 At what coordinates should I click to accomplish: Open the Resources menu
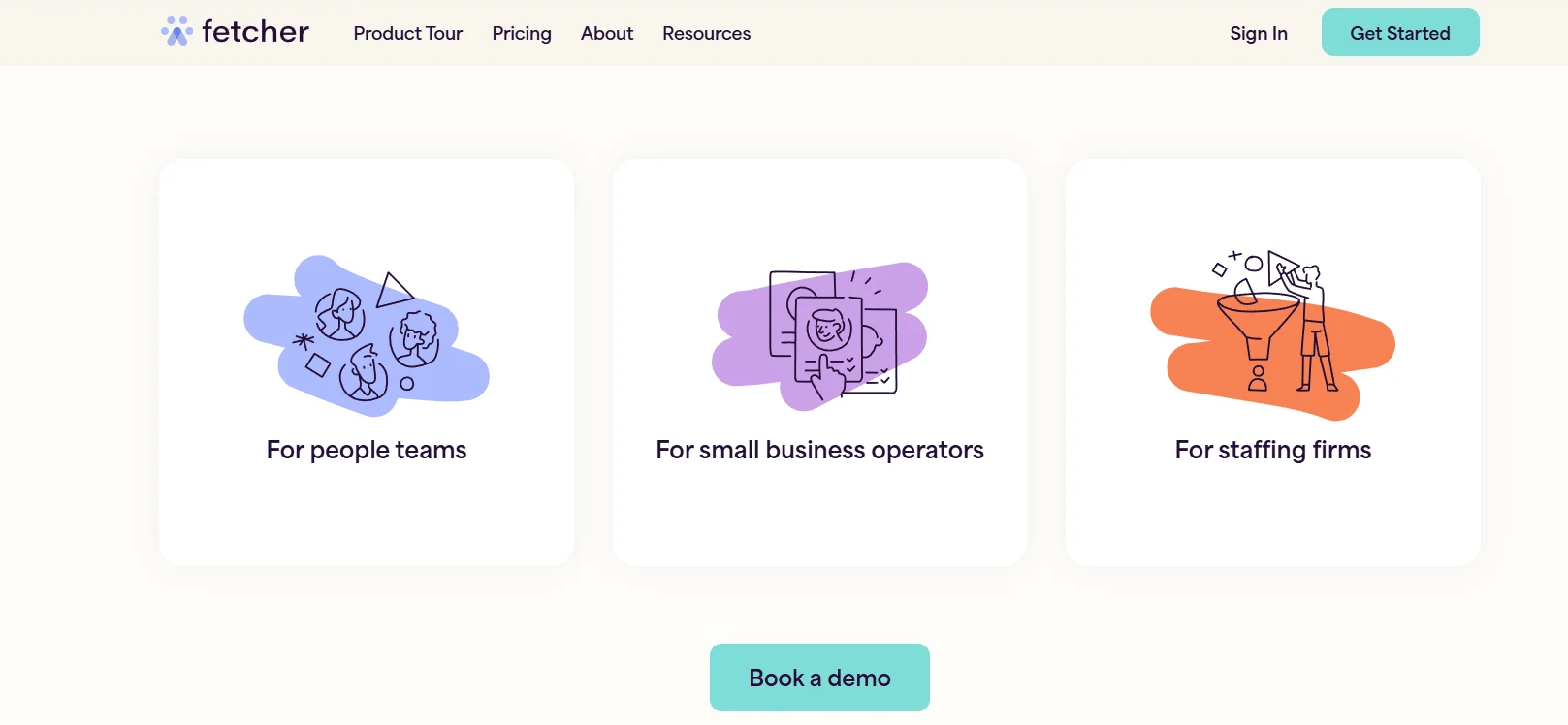coord(706,33)
